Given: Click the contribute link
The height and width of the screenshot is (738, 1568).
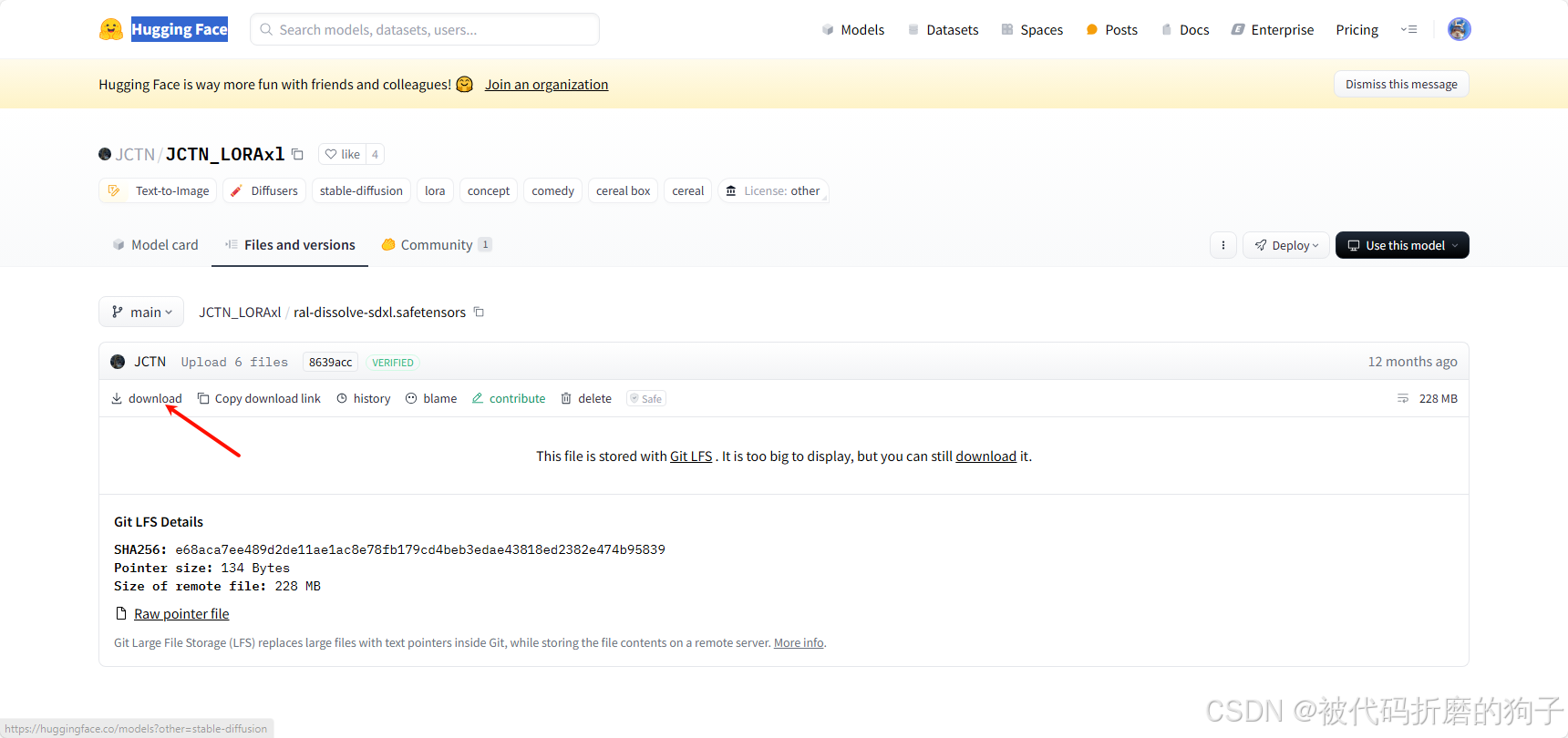Looking at the screenshot, I should [509, 398].
